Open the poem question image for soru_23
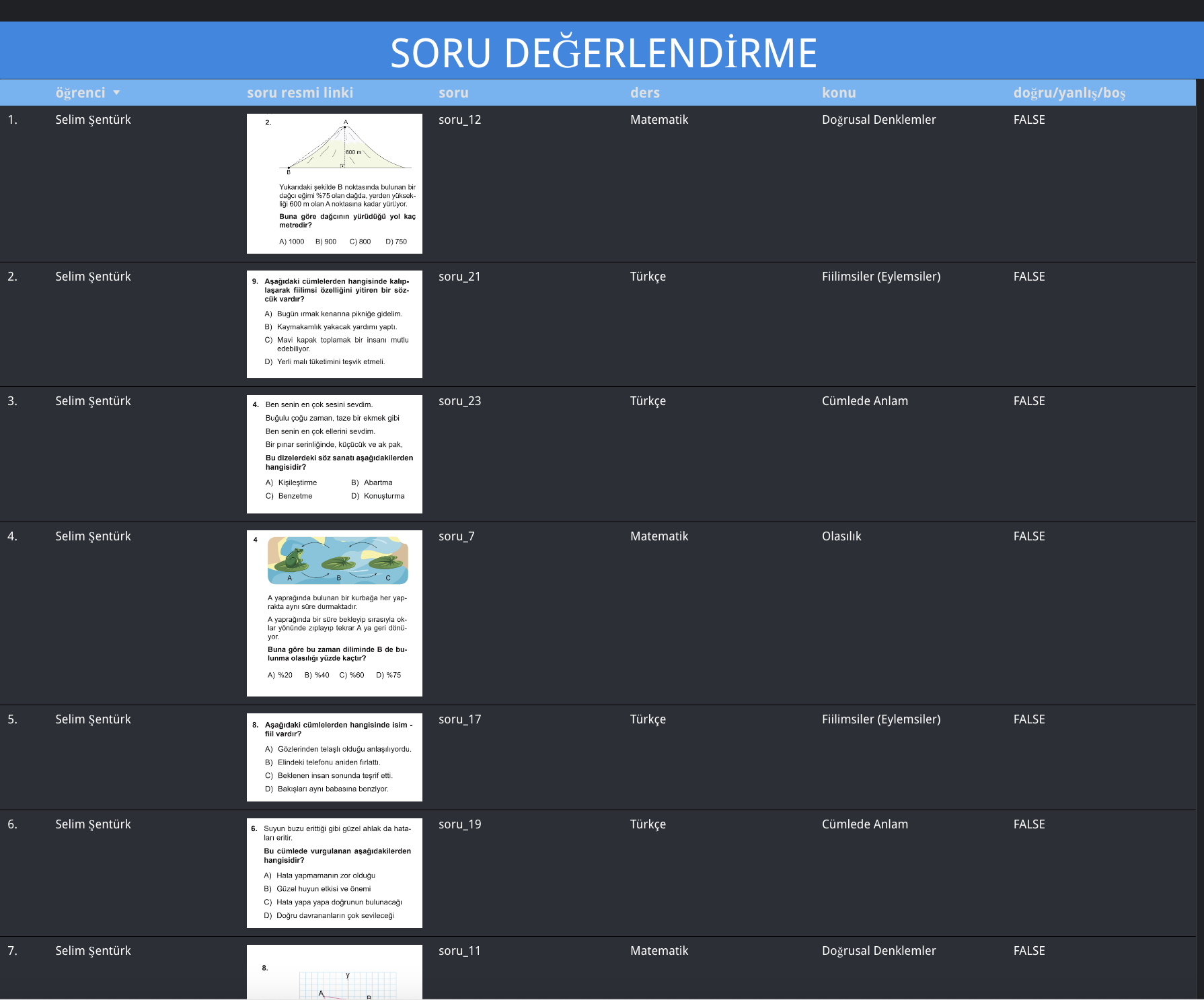 [334, 454]
